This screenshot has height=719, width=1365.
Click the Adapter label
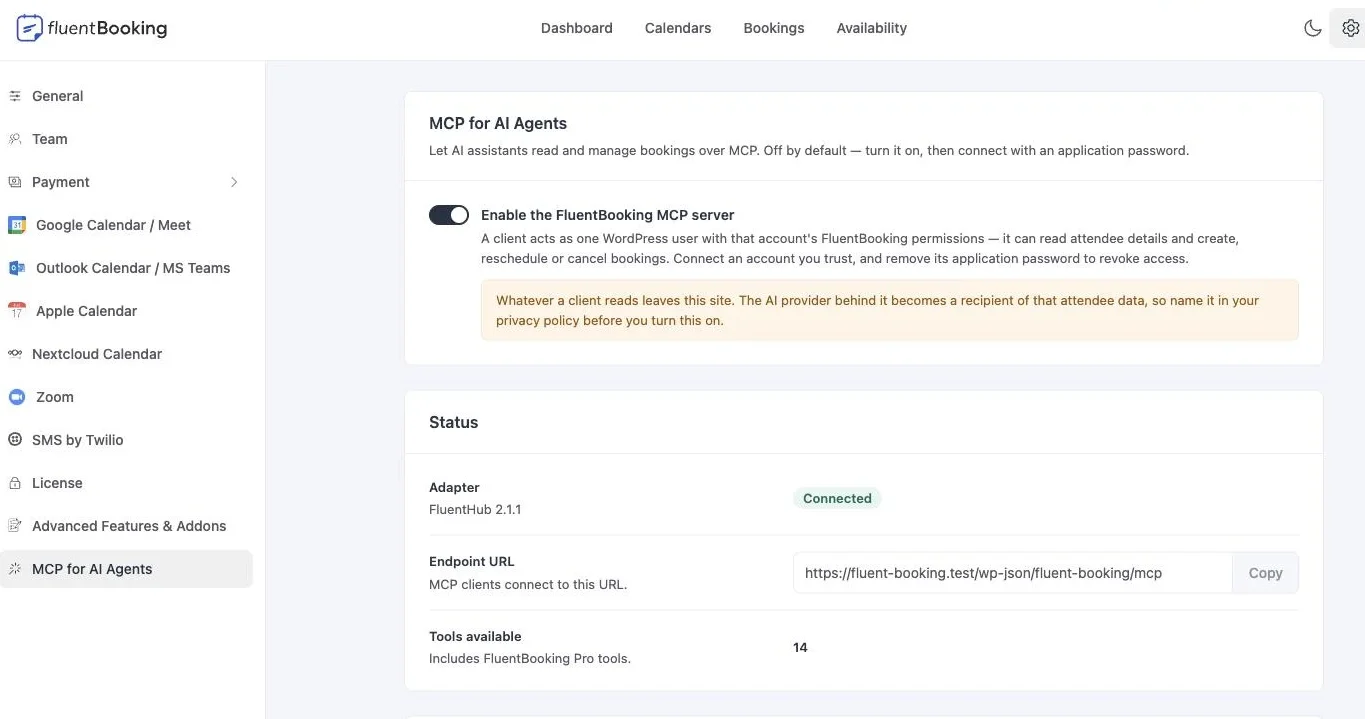pyautogui.click(x=454, y=487)
